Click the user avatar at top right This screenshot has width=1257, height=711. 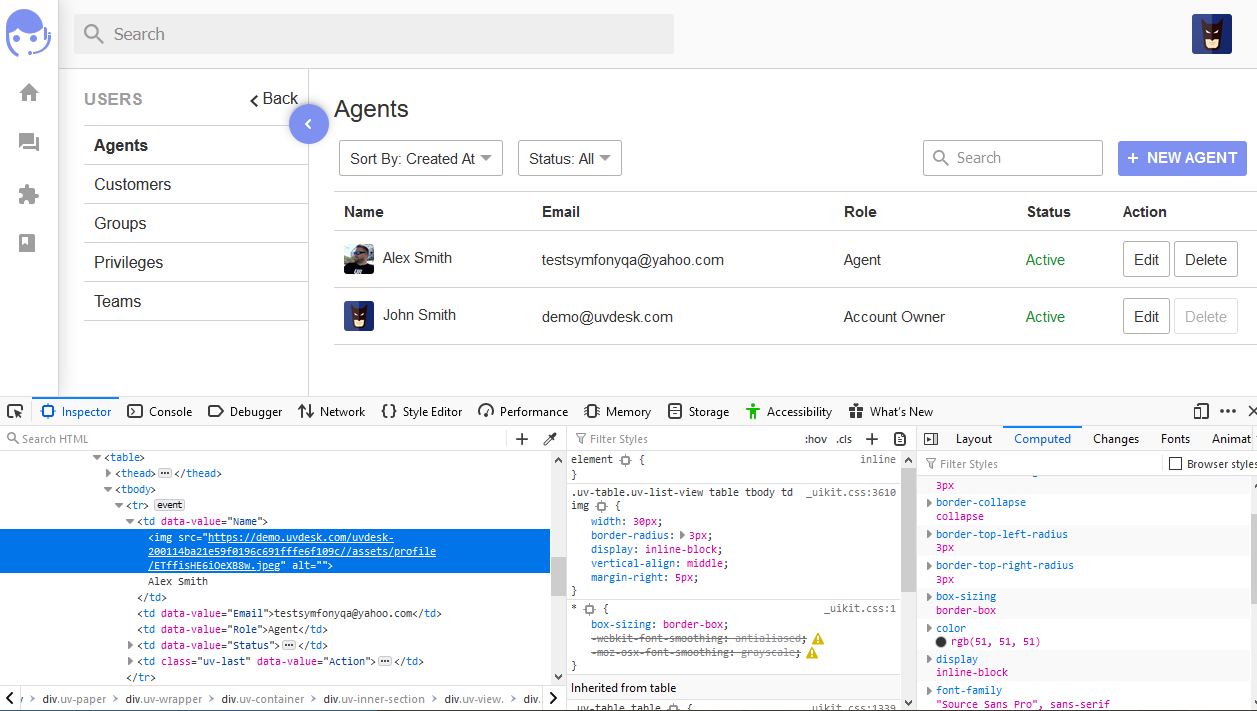tap(1211, 34)
